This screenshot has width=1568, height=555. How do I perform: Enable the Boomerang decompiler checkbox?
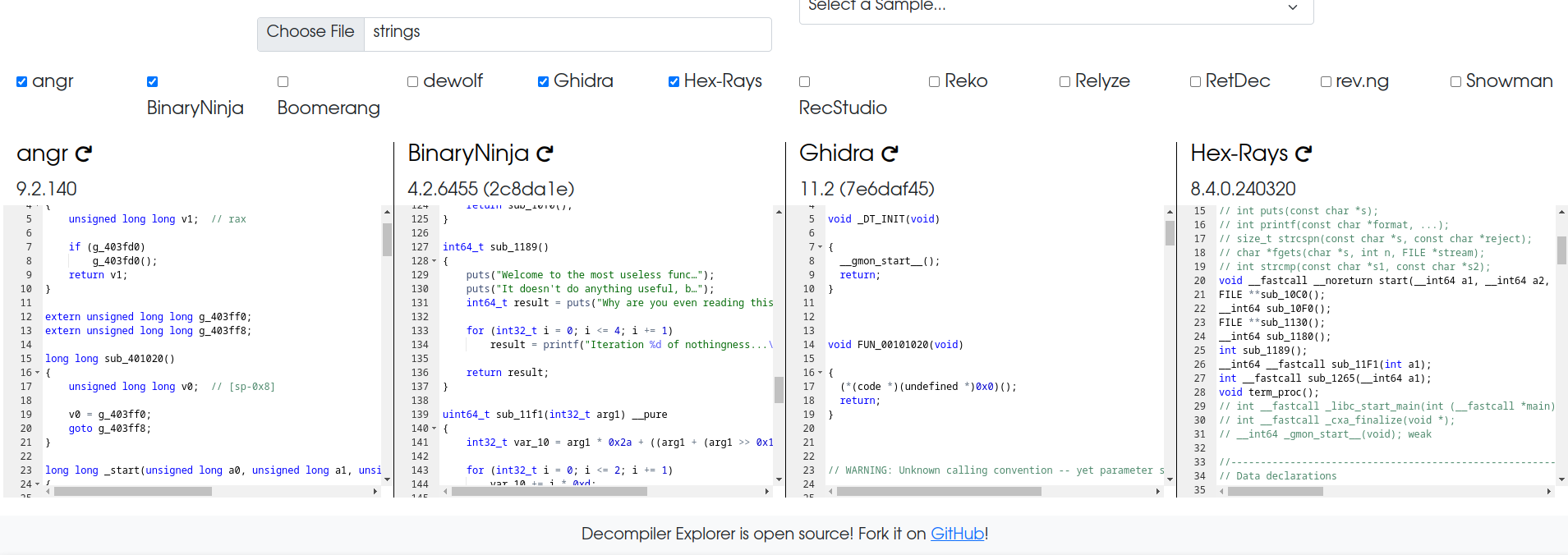coord(283,81)
